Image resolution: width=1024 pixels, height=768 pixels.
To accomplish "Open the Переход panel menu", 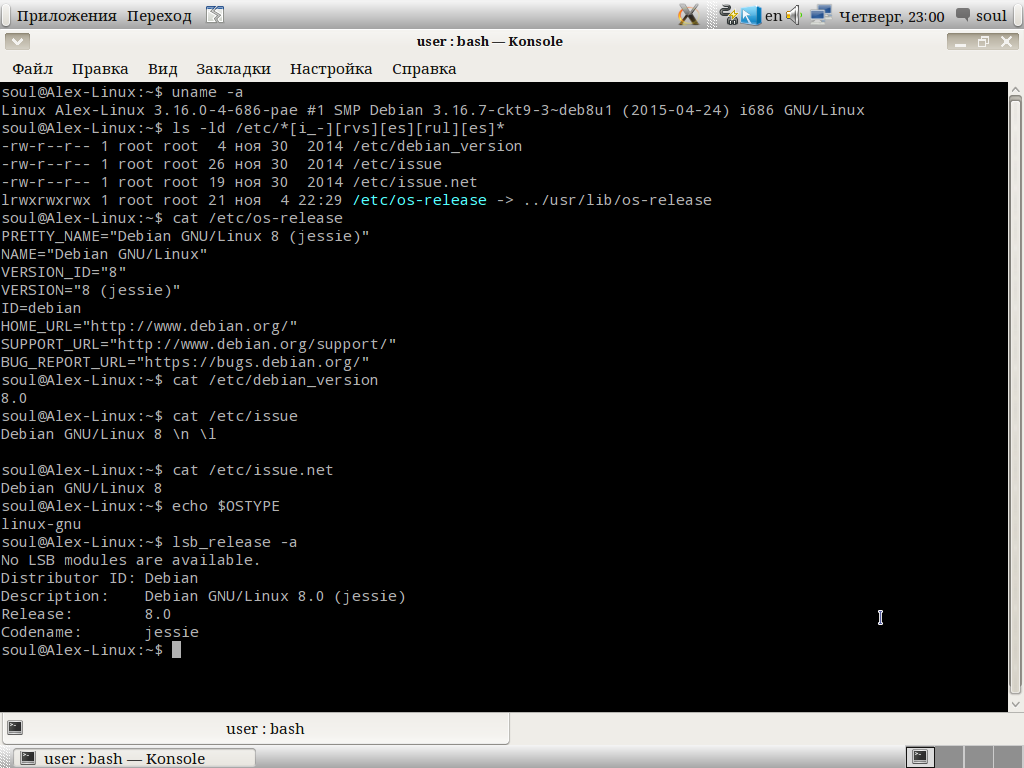I will point(159,16).
